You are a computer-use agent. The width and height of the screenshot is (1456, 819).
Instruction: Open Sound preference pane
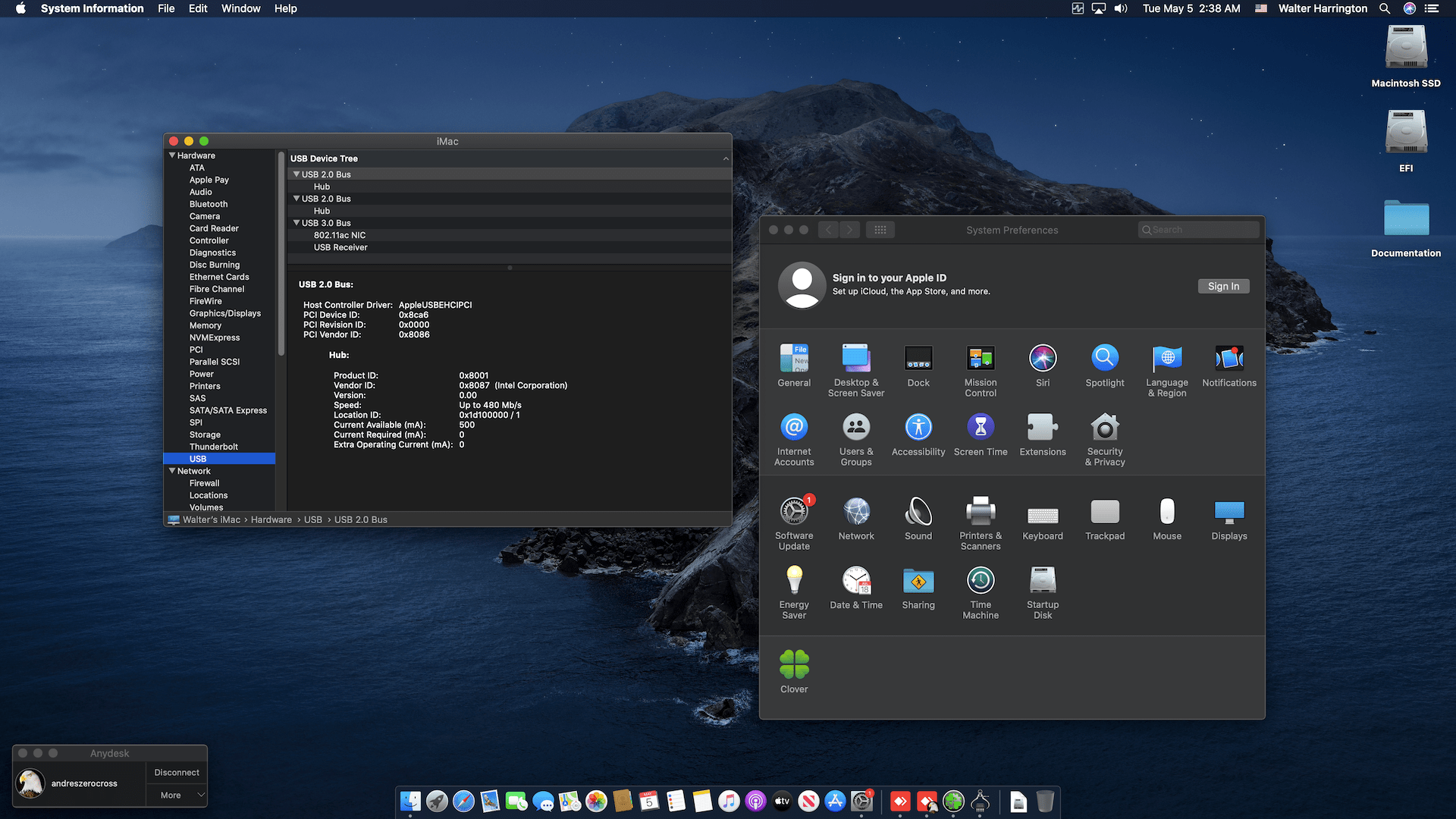[x=918, y=518]
